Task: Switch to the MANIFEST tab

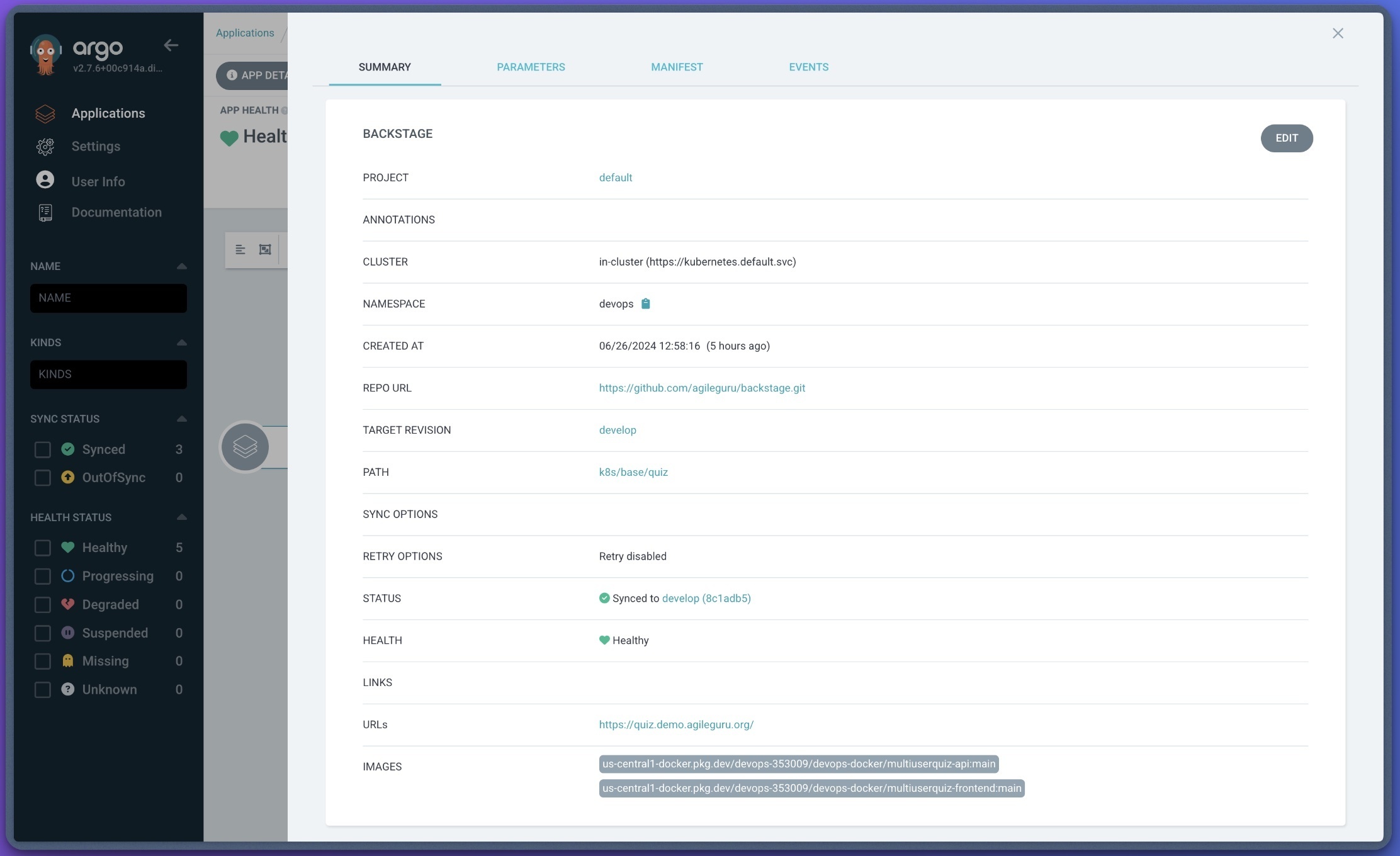Action: (x=677, y=67)
